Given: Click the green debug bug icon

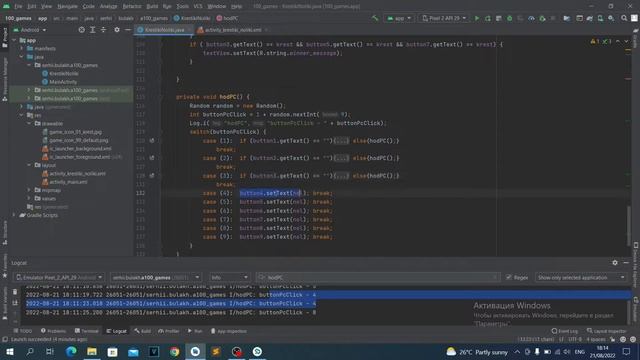Looking at the screenshot, I should click(509, 18).
